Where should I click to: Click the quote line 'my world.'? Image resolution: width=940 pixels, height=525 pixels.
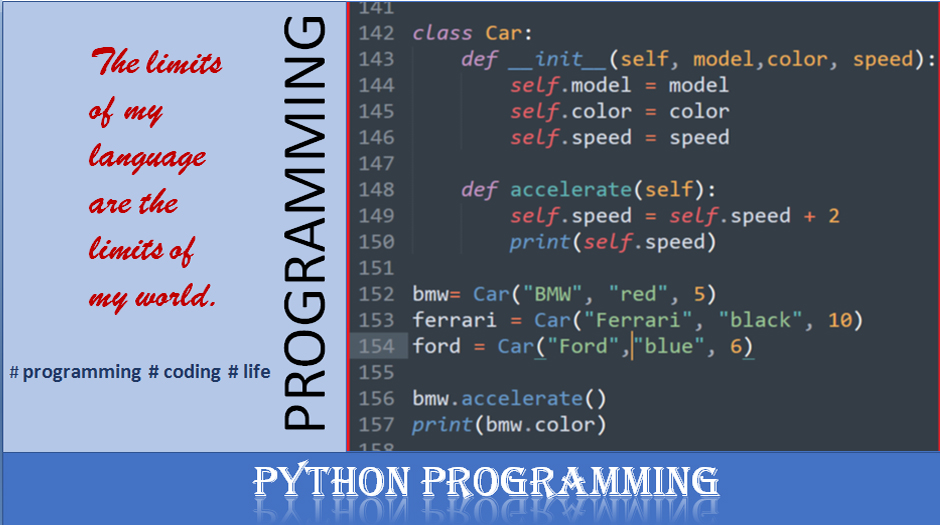152,298
